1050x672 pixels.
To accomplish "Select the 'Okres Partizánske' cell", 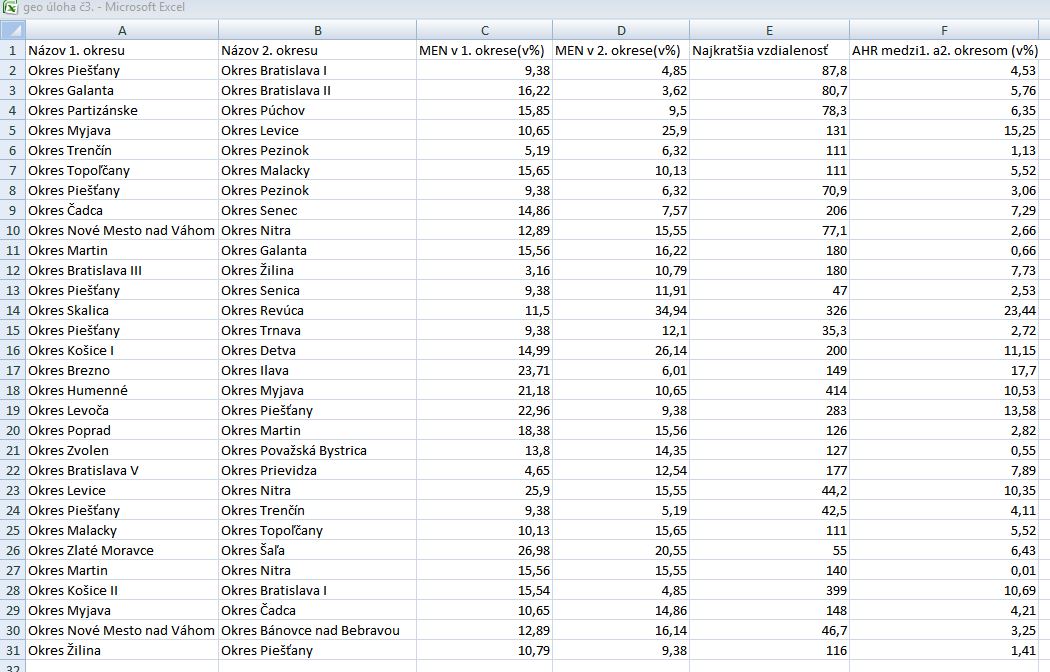I will pyautogui.click(x=122, y=110).
